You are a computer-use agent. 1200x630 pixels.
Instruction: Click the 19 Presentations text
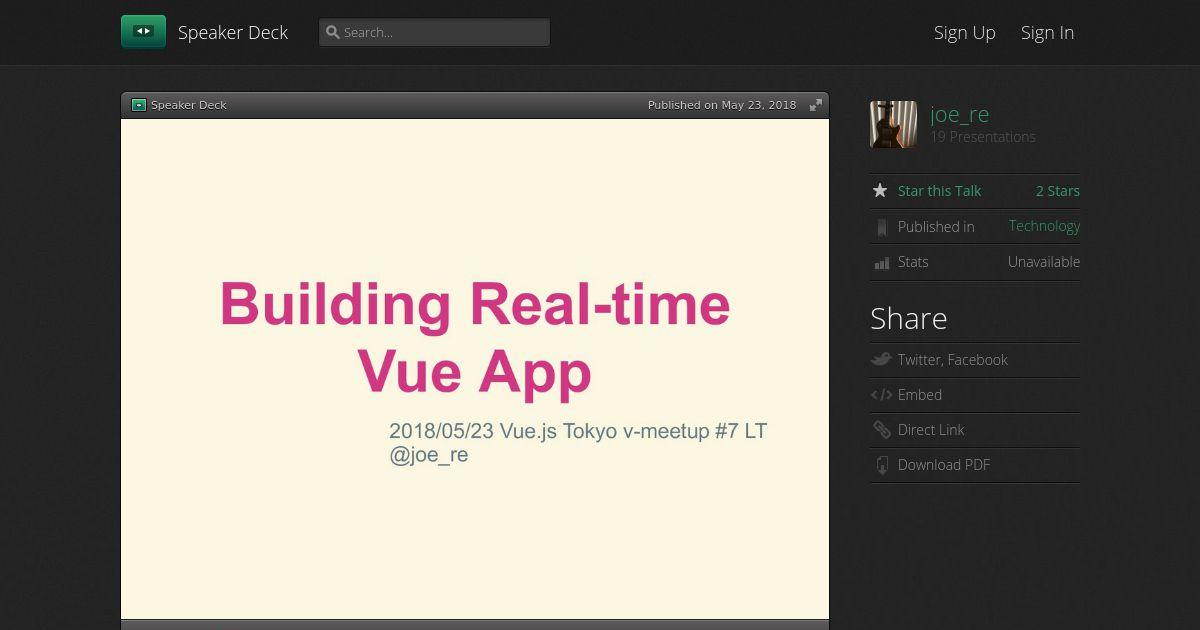983,137
